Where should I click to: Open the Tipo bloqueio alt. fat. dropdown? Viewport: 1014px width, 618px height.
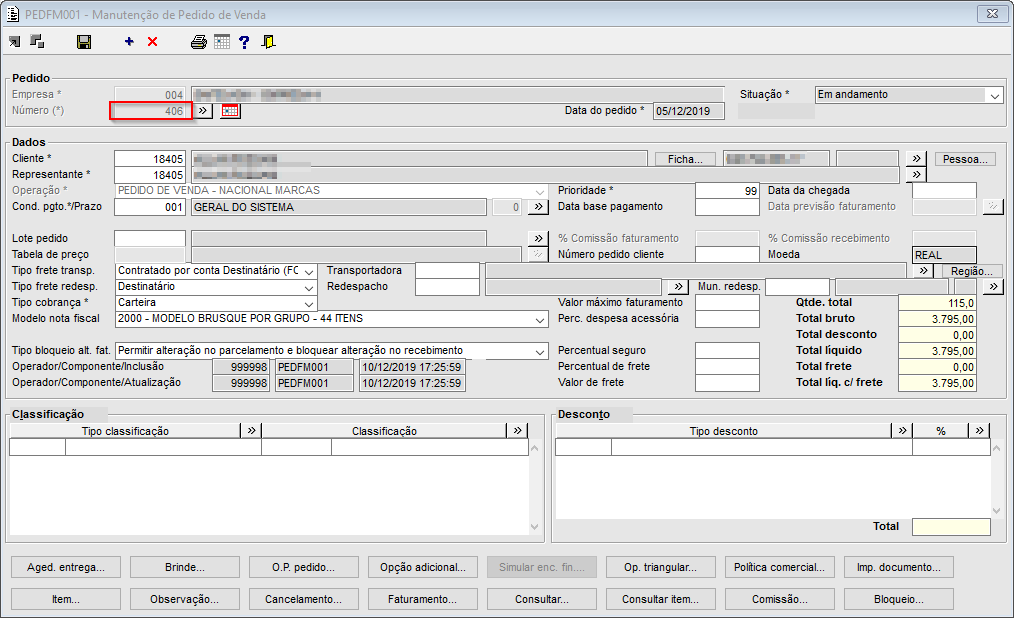540,351
